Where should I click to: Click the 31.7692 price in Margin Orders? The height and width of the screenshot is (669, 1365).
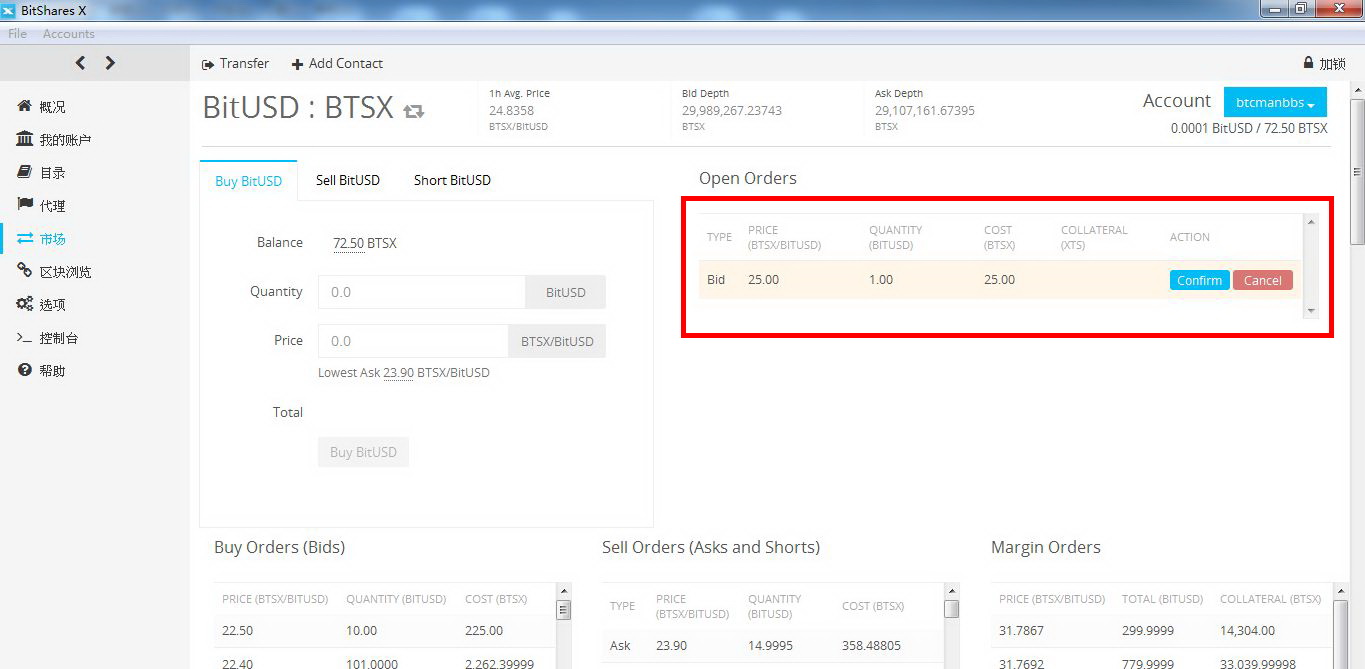pos(1022,663)
